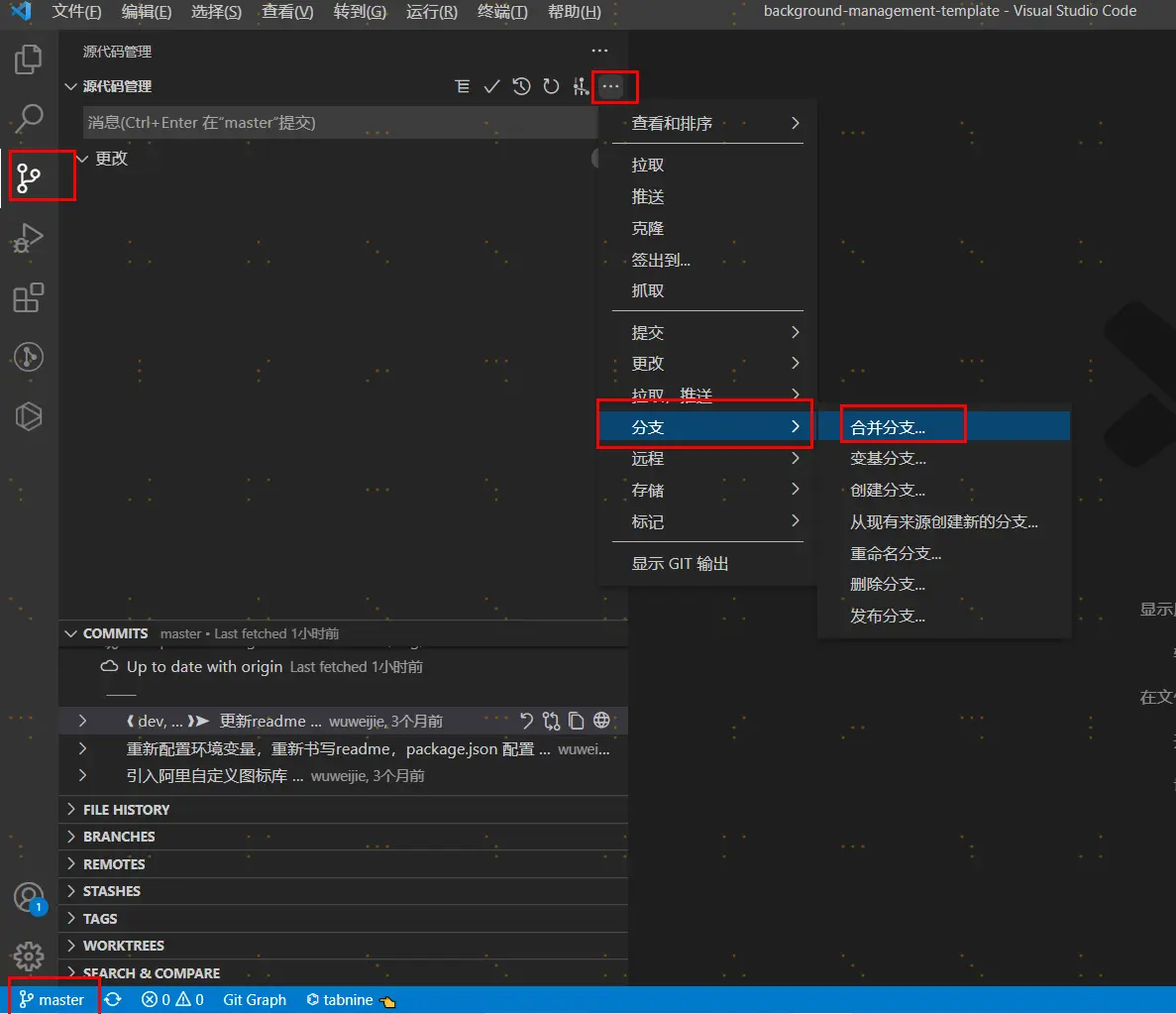Click the commit checkmark icon
1176x1014 pixels.
[491, 87]
